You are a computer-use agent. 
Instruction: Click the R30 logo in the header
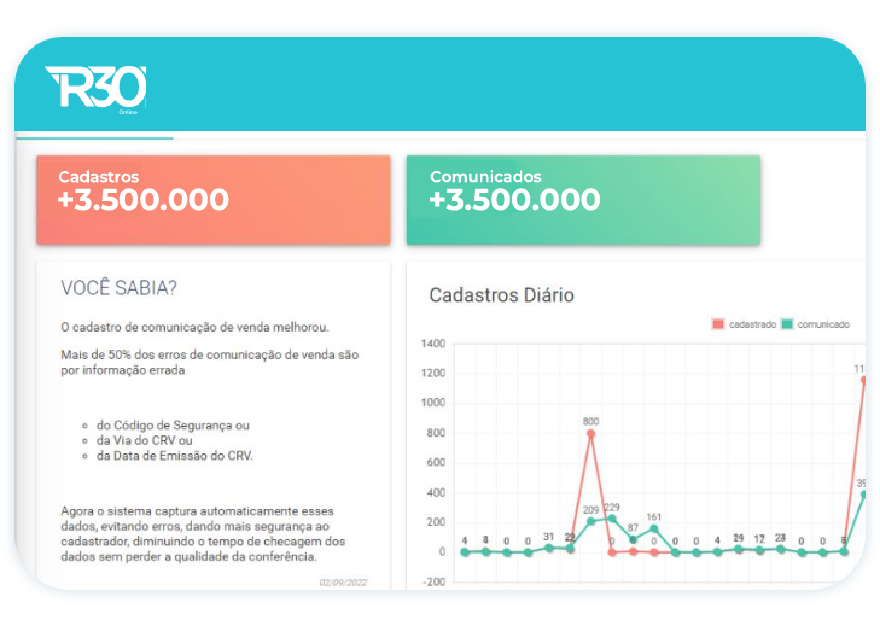tap(96, 89)
